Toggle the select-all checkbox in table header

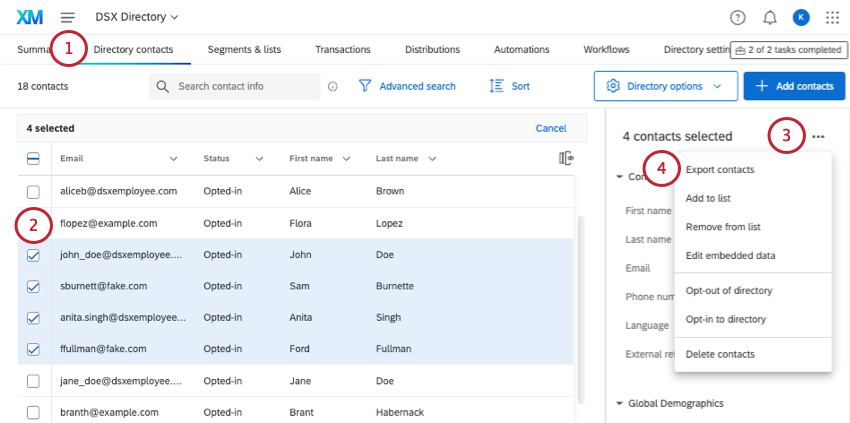tap(33, 158)
